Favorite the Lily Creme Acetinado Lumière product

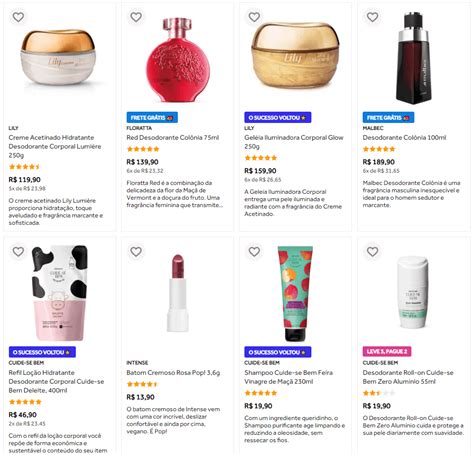point(18,17)
